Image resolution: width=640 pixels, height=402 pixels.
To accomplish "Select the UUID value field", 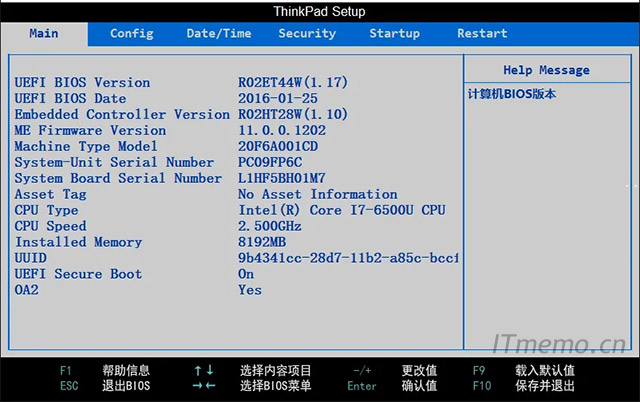I will click(x=348, y=258).
